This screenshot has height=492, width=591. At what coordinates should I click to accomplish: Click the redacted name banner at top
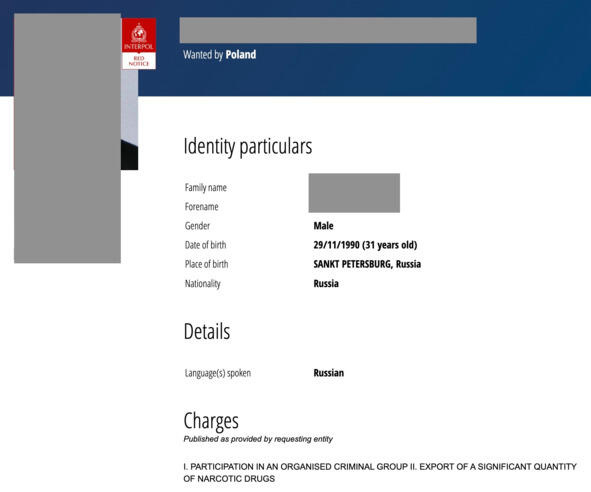[x=328, y=30]
